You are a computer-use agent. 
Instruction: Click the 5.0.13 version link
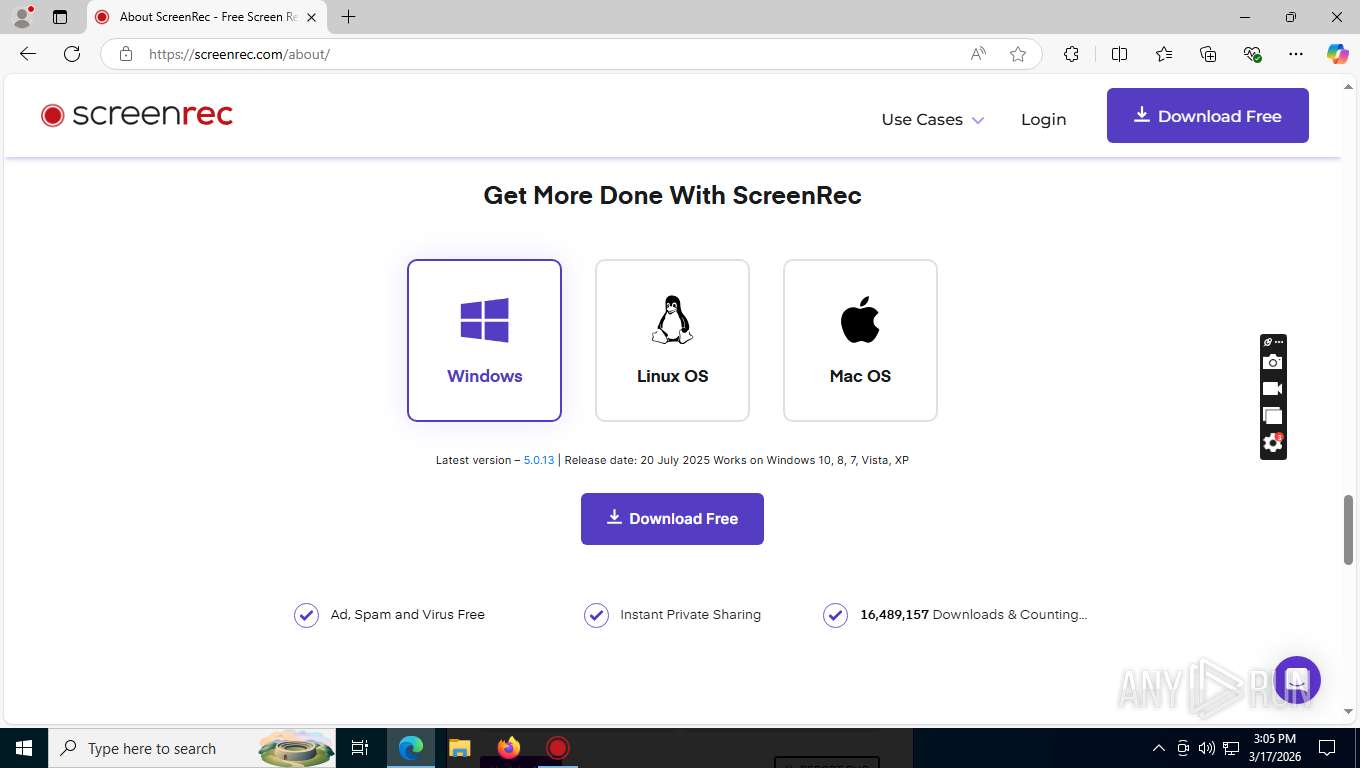539,460
